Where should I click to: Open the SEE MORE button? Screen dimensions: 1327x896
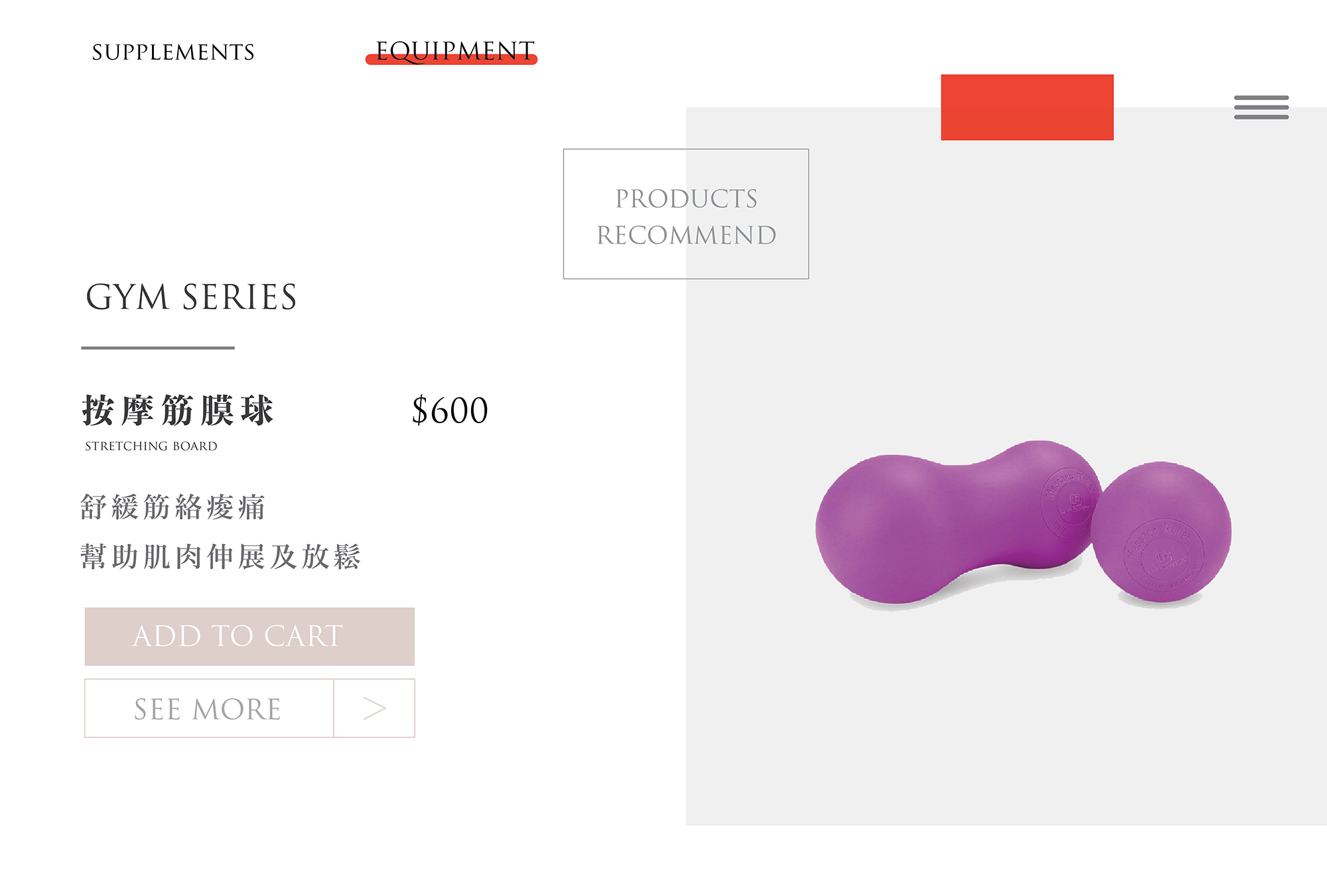tap(209, 708)
